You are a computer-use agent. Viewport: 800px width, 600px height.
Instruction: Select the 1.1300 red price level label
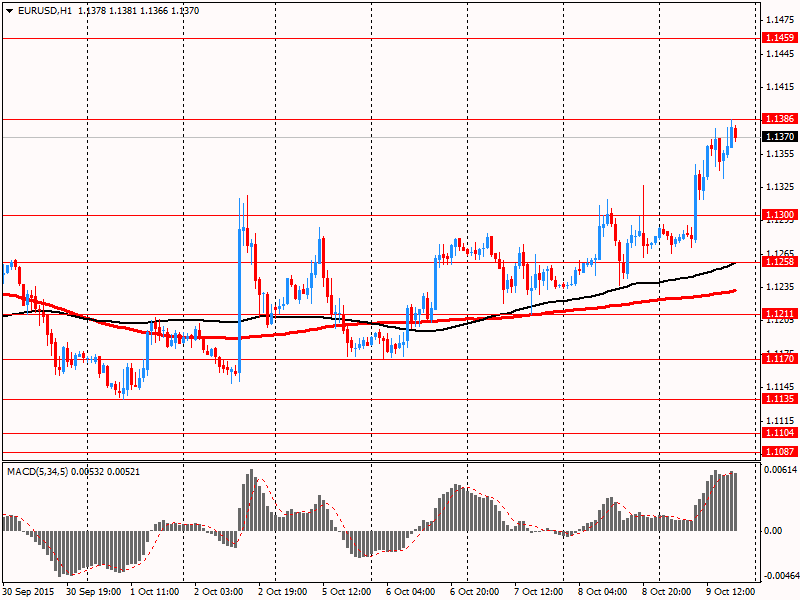click(779, 215)
